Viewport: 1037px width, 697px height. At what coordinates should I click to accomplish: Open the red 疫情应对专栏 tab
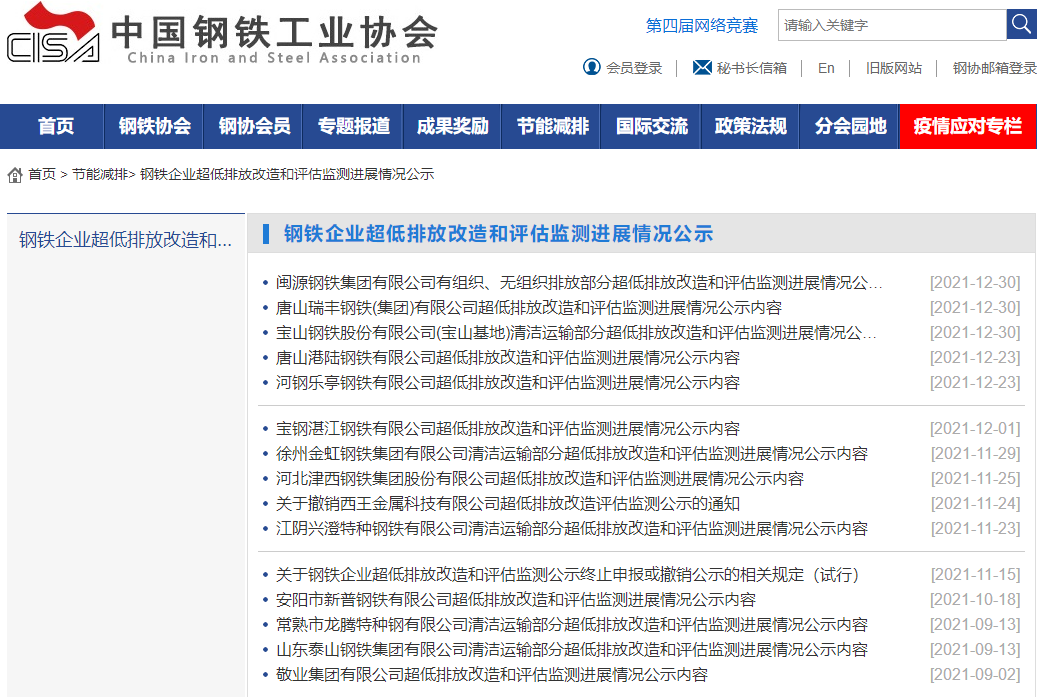(x=968, y=126)
